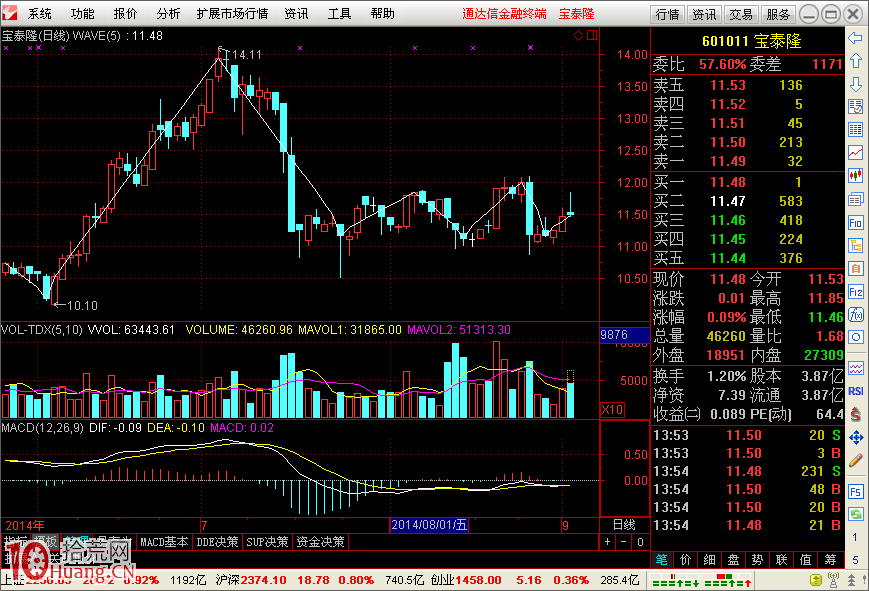This screenshot has height=591, width=869.
Task: Click the X10 volume scale label
Action: pos(612,410)
